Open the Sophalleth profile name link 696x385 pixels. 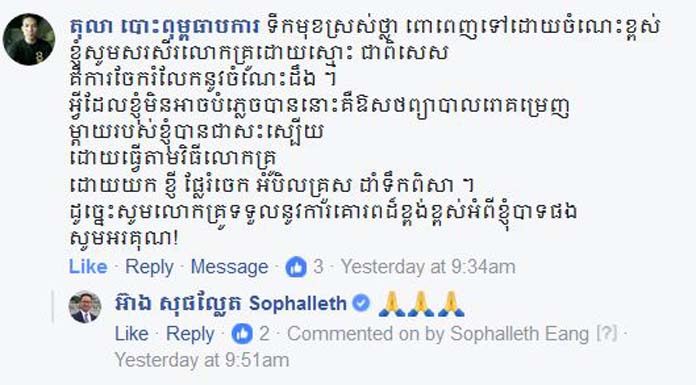click(x=230, y=304)
